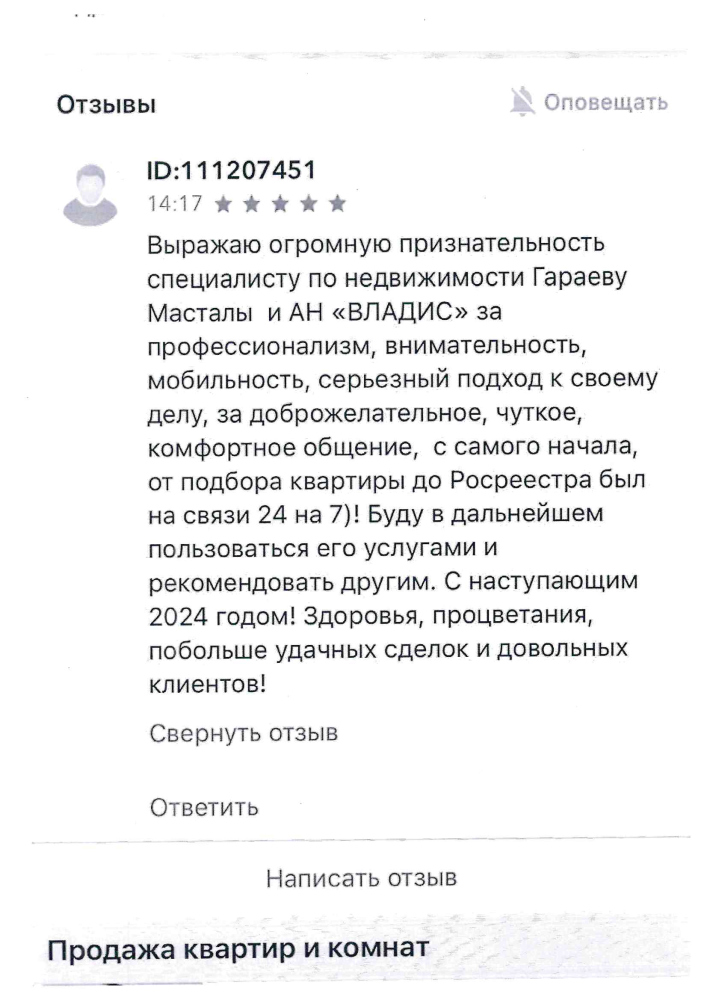
Task: Open the reviewer's avatar picture
Action: pos(91,195)
